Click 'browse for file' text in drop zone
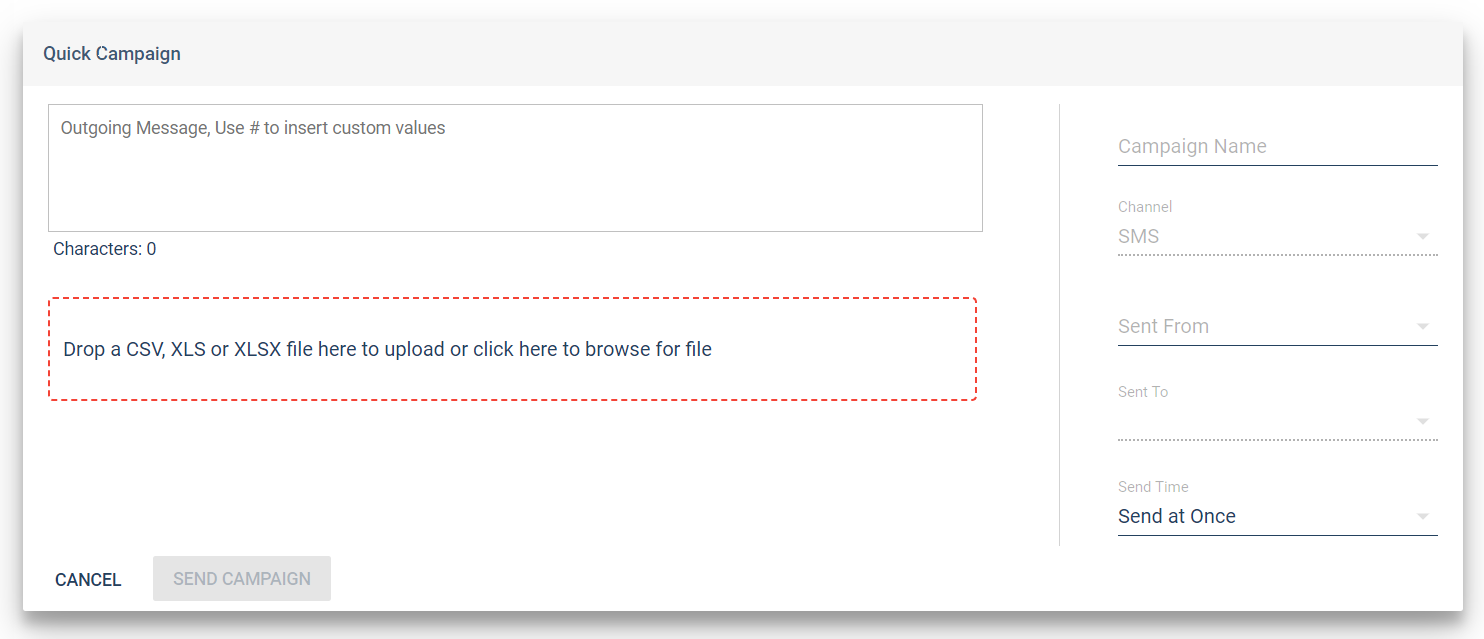This screenshot has width=1484, height=639. click(x=648, y=349)
